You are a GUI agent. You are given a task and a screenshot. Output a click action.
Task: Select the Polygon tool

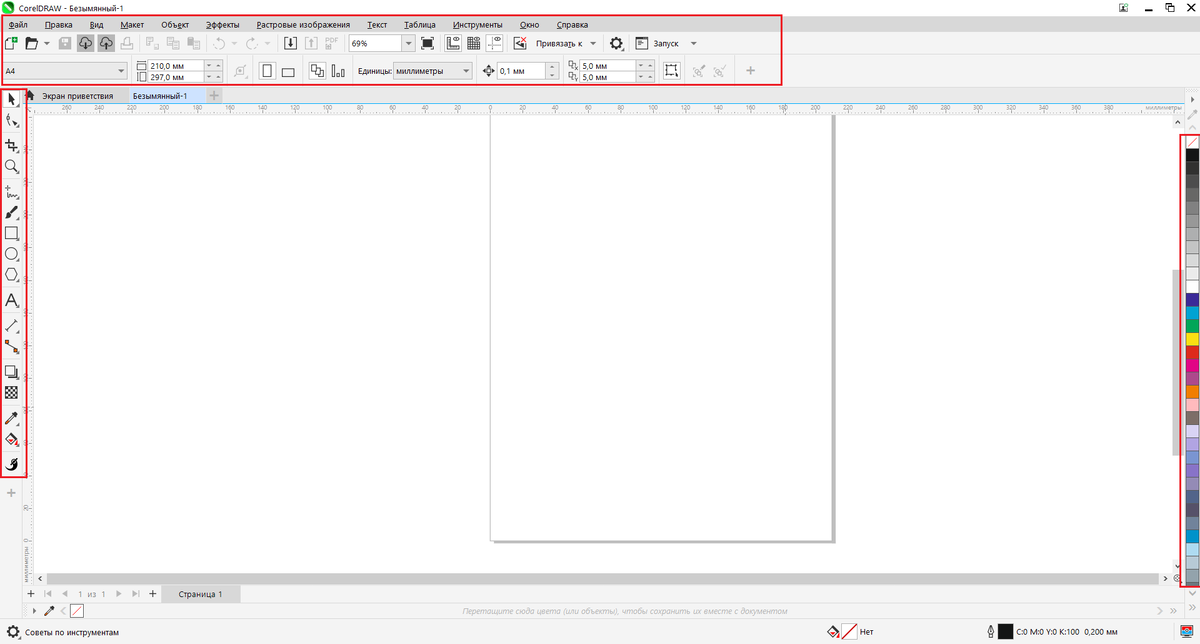click(12, 275)
